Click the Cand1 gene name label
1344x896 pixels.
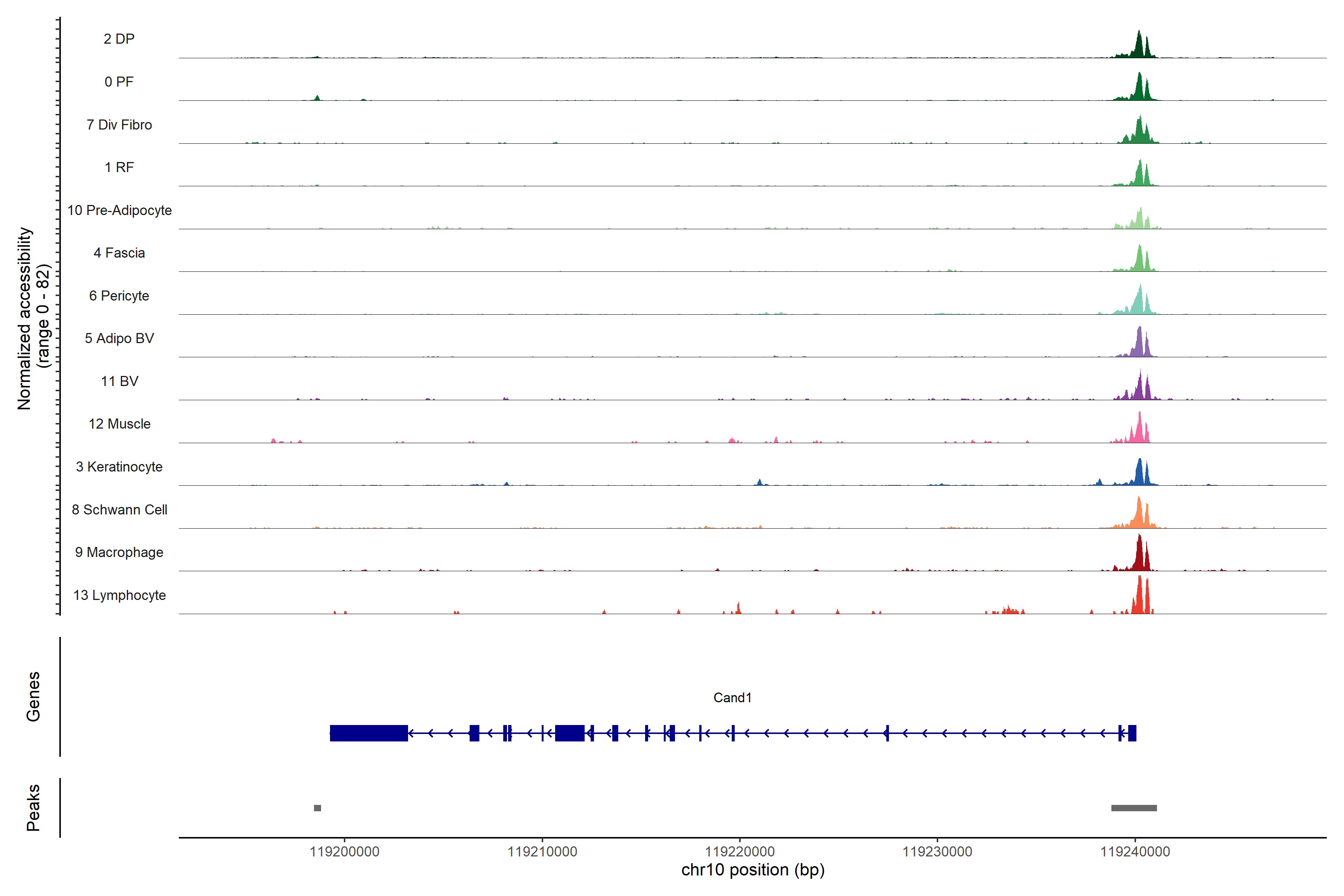pyautogui.click(x=732, y=698)
